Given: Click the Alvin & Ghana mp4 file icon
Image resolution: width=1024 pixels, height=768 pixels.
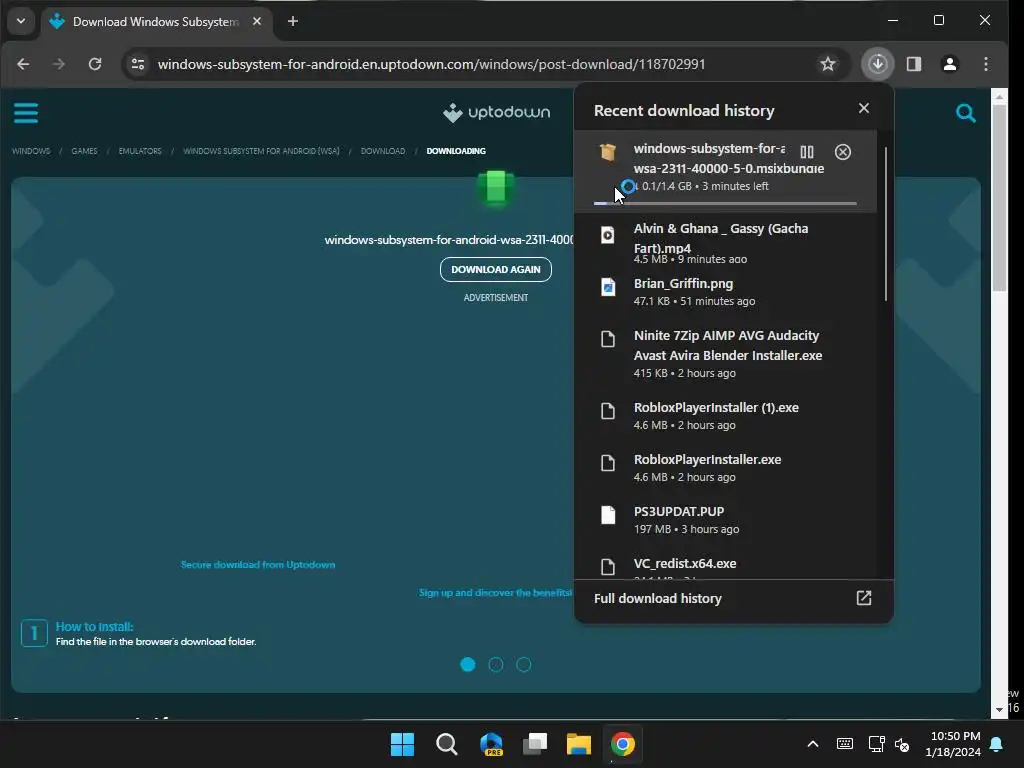Looking at the screenshot, I should [x=607, y=235].
